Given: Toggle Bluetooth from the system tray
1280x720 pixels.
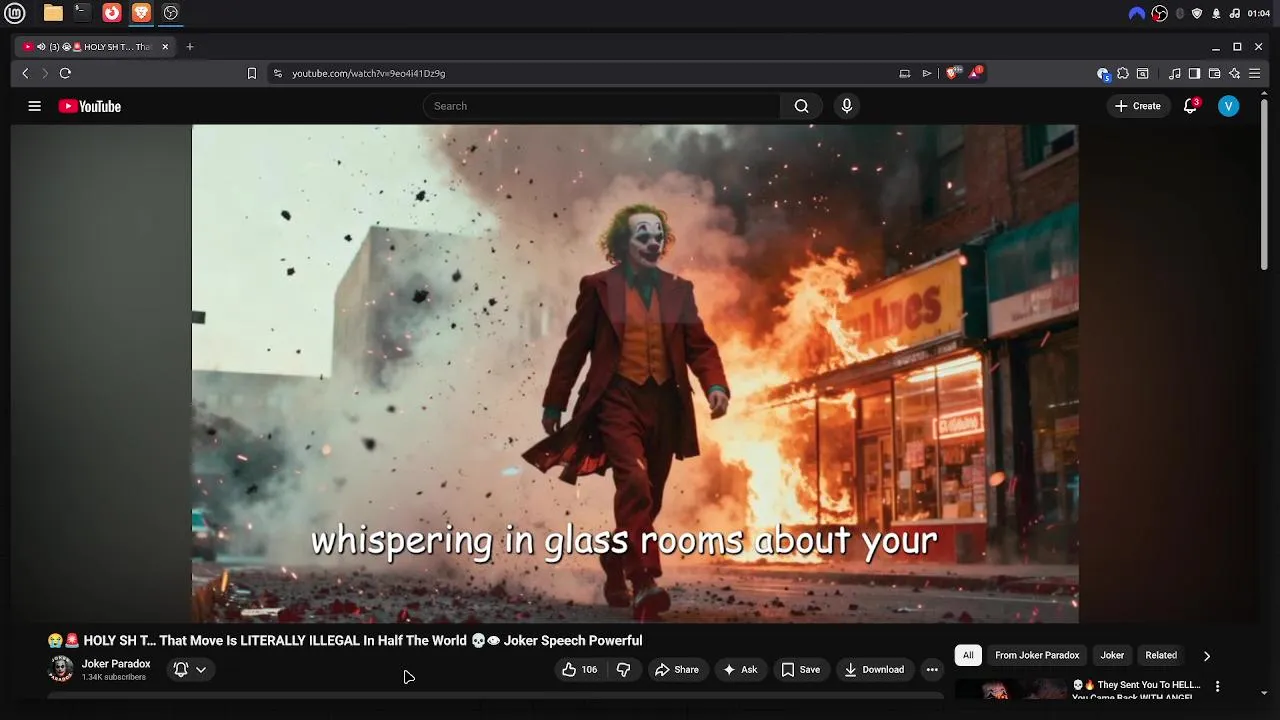Looking at the screenshot, I should 1180,13.
